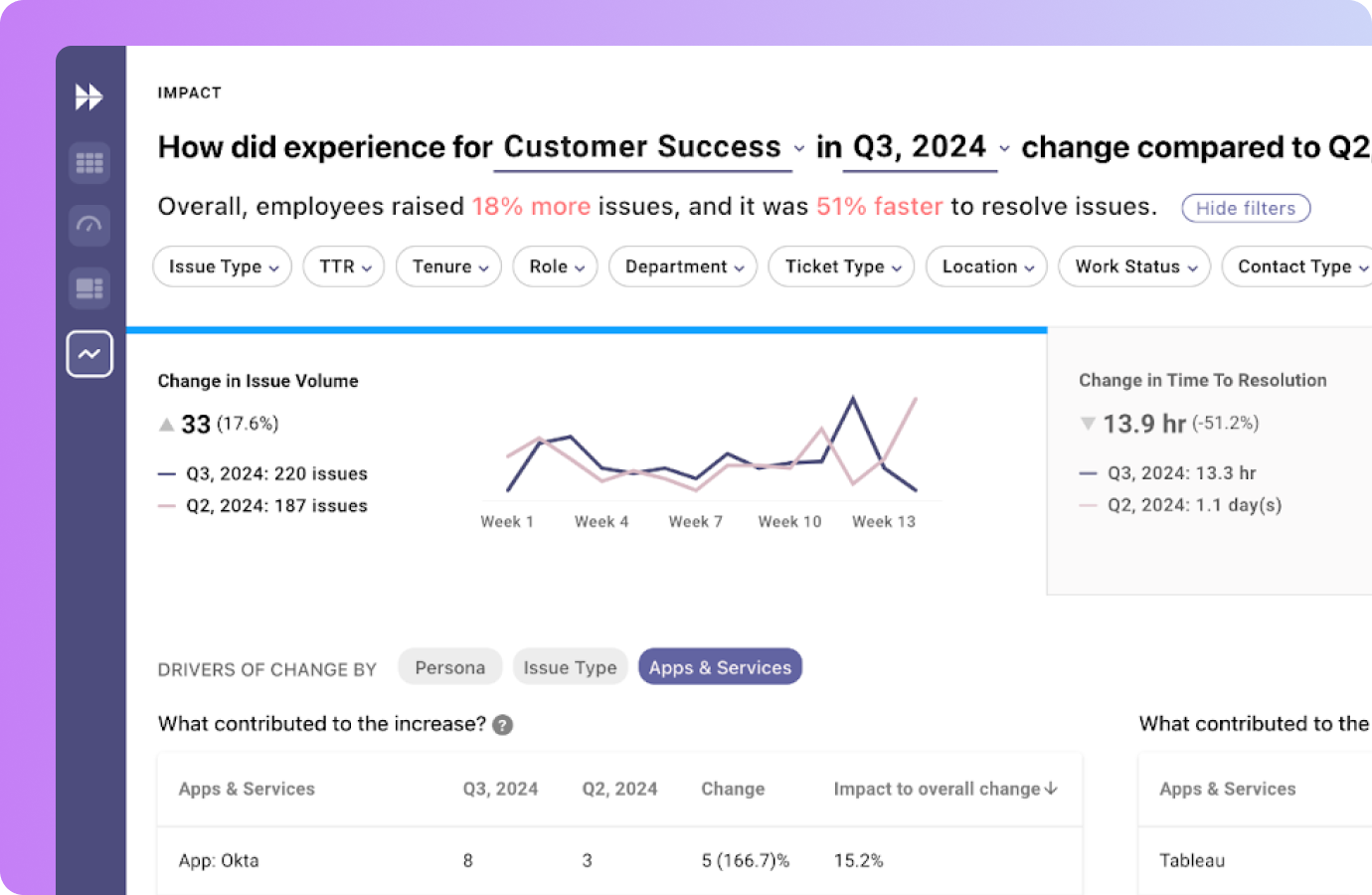The image size is (1372, 895).
Task: Click the App: Okta table row
Action: 219,860
